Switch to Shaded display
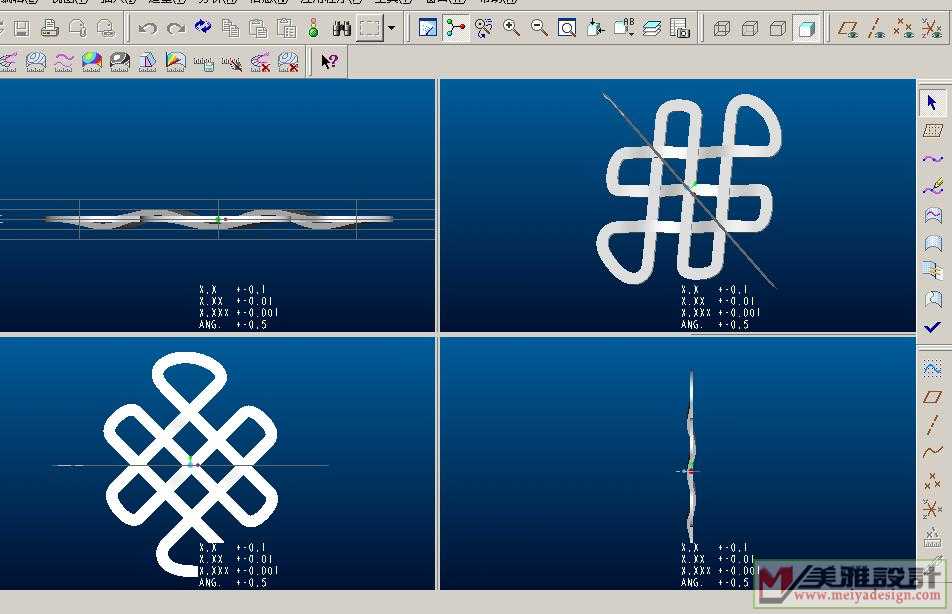The height and width of the screenshot is (614, 952). tap(806, 28)
